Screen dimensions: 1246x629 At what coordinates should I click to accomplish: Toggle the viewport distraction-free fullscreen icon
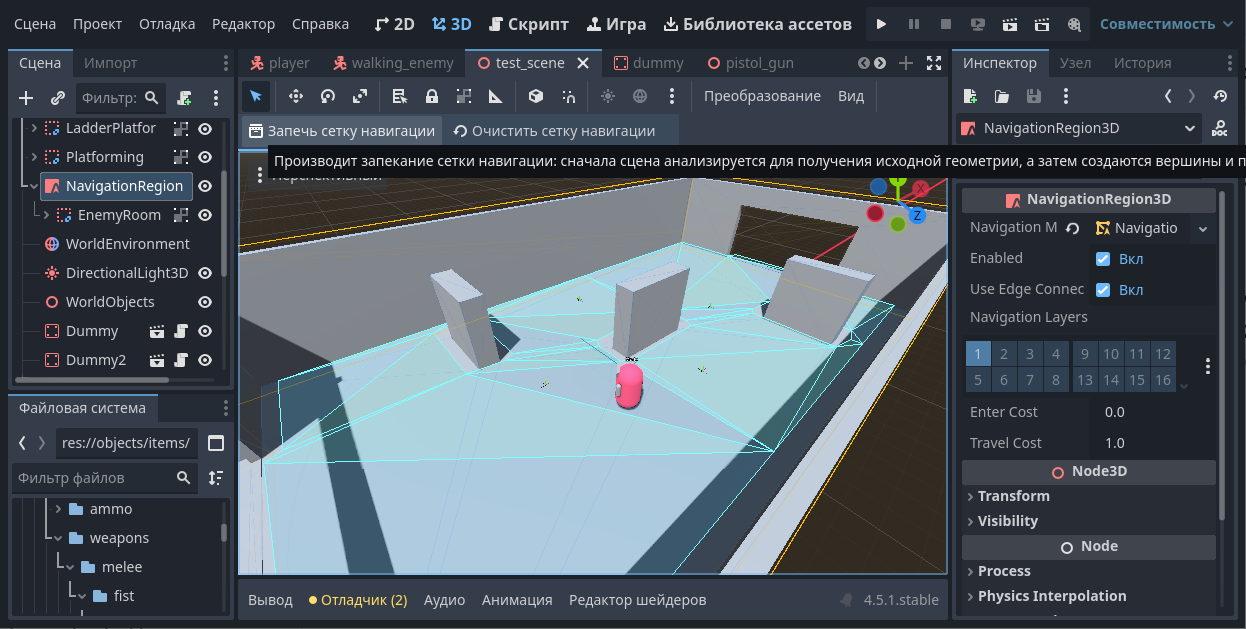(934, 63)
